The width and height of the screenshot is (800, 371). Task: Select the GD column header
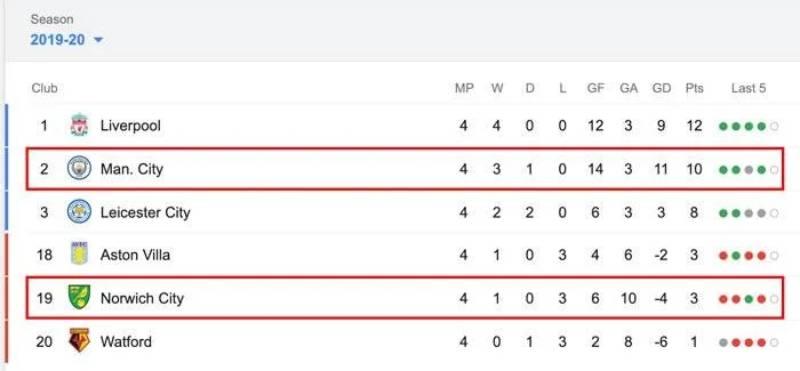coord(662,88)
